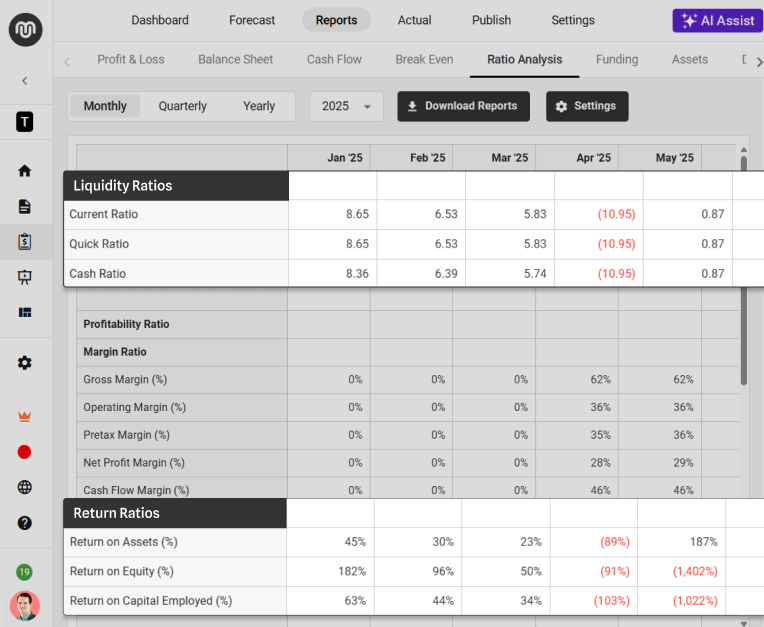
Task: Open the sidebar gear settings icon
Action: click(x=25, y=363)
